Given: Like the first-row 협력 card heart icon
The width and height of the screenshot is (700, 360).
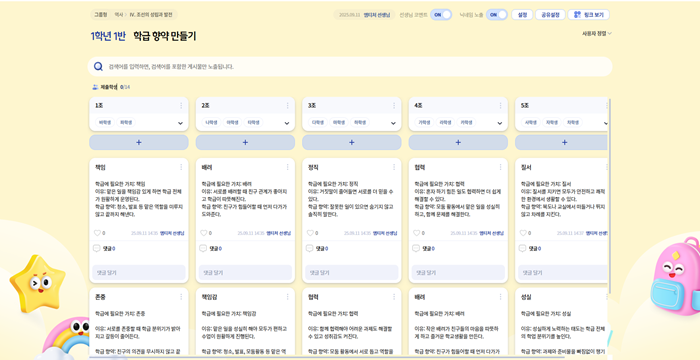Looking at the screenshot, I should pyautogui.click(x=417, y=233).
